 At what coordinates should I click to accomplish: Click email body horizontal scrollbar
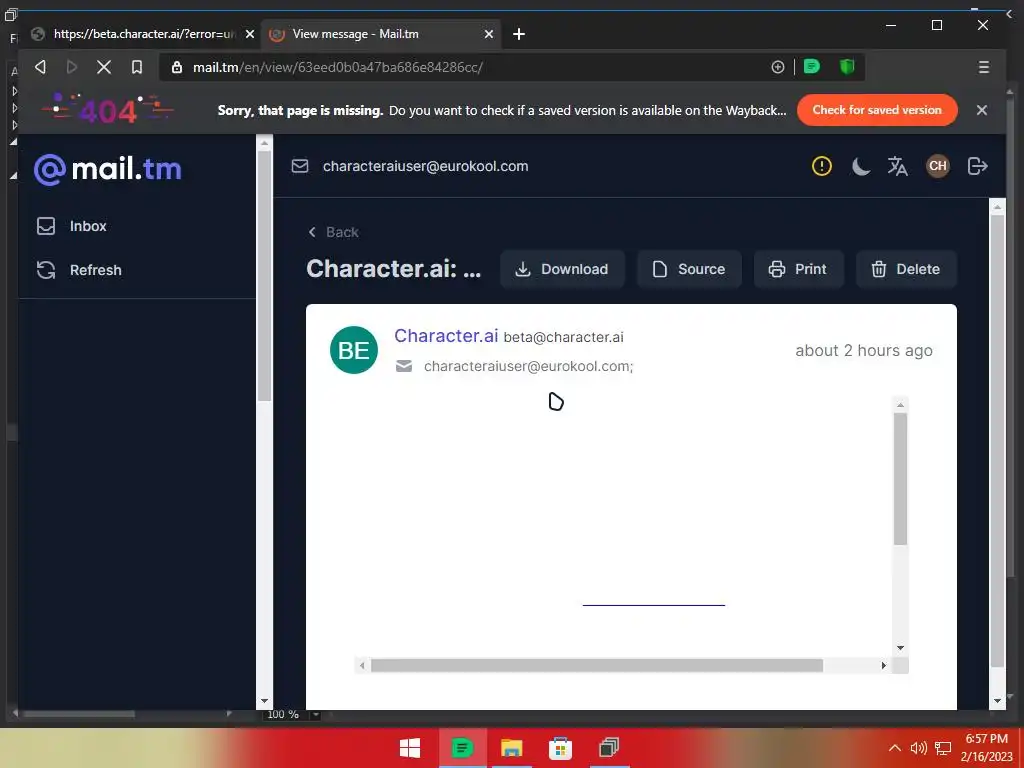597,665
